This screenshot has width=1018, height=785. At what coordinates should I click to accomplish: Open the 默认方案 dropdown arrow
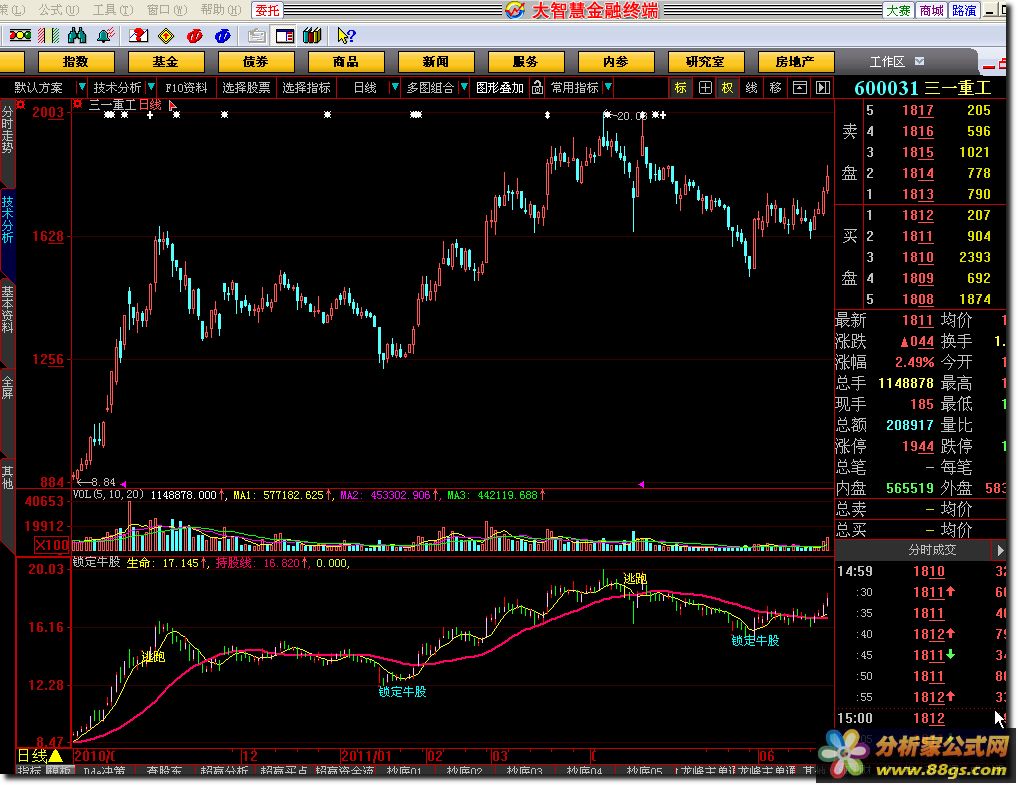[x=81, y=86]
